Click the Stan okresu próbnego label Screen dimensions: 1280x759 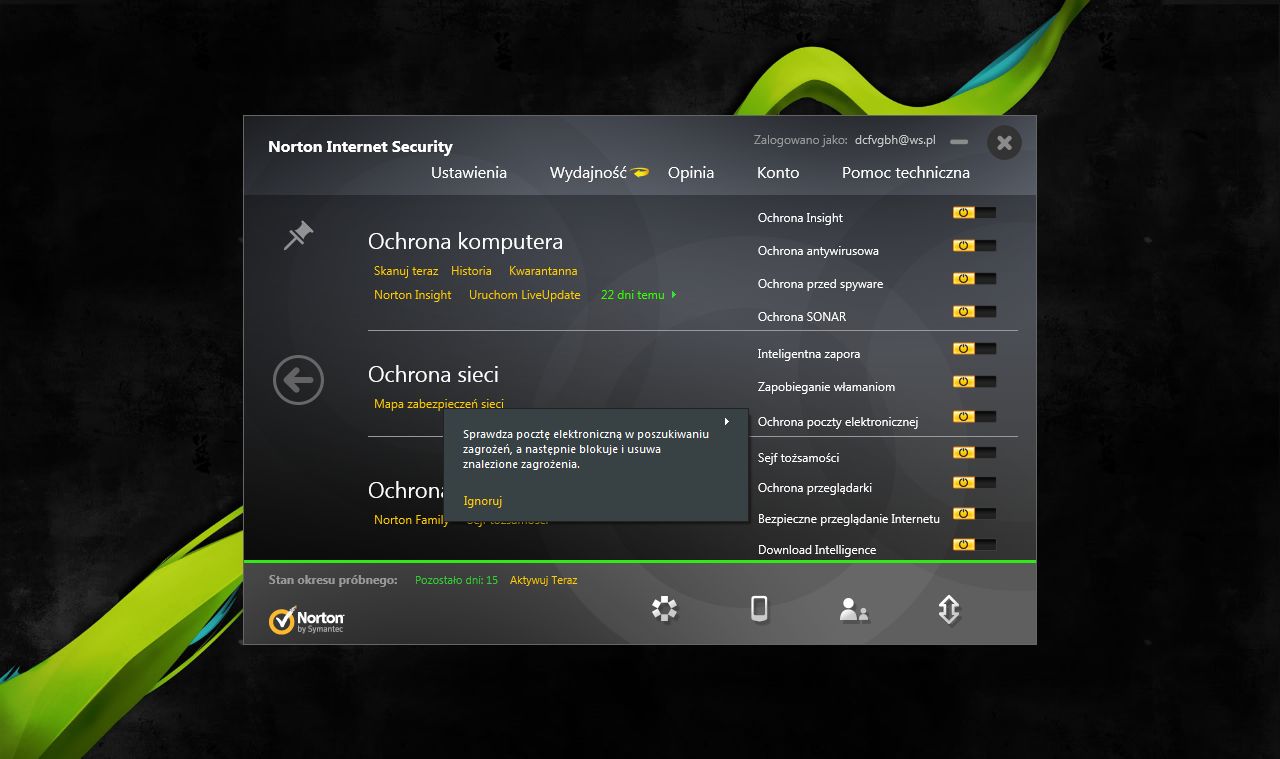(333, 580)
